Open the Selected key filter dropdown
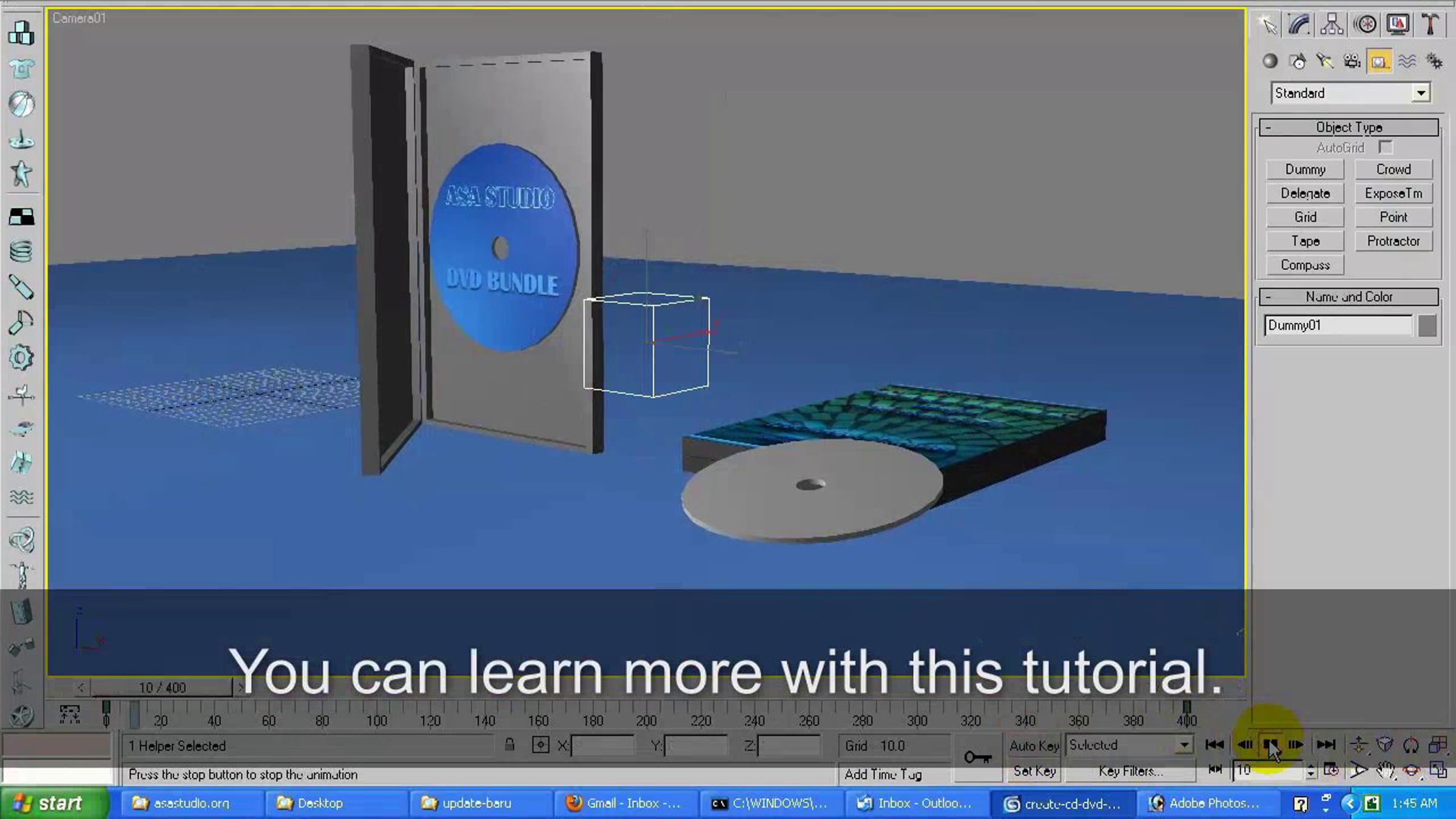The height and width of the screenshot is (819, 1456). 1184,745
